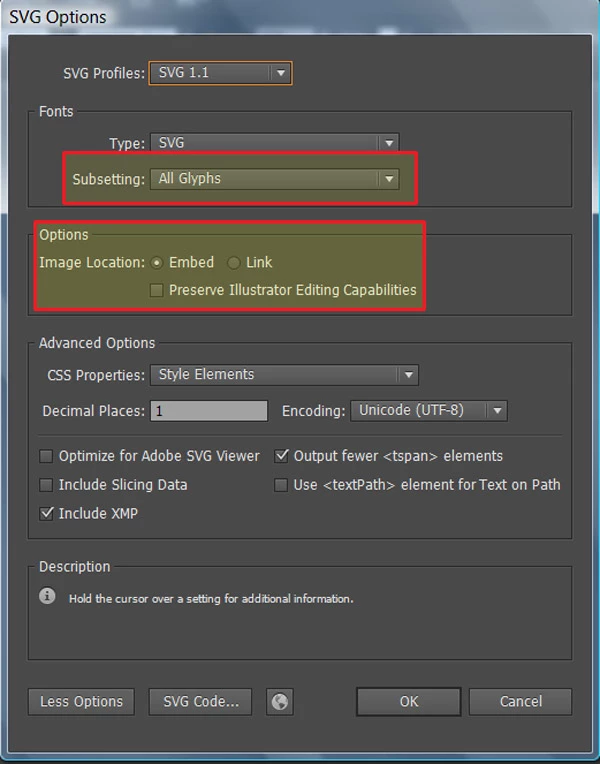Enable Preserve Illustrator Editing Capabilities checkbox
This screenshot has width=600, height=764.
coord(156,290)
